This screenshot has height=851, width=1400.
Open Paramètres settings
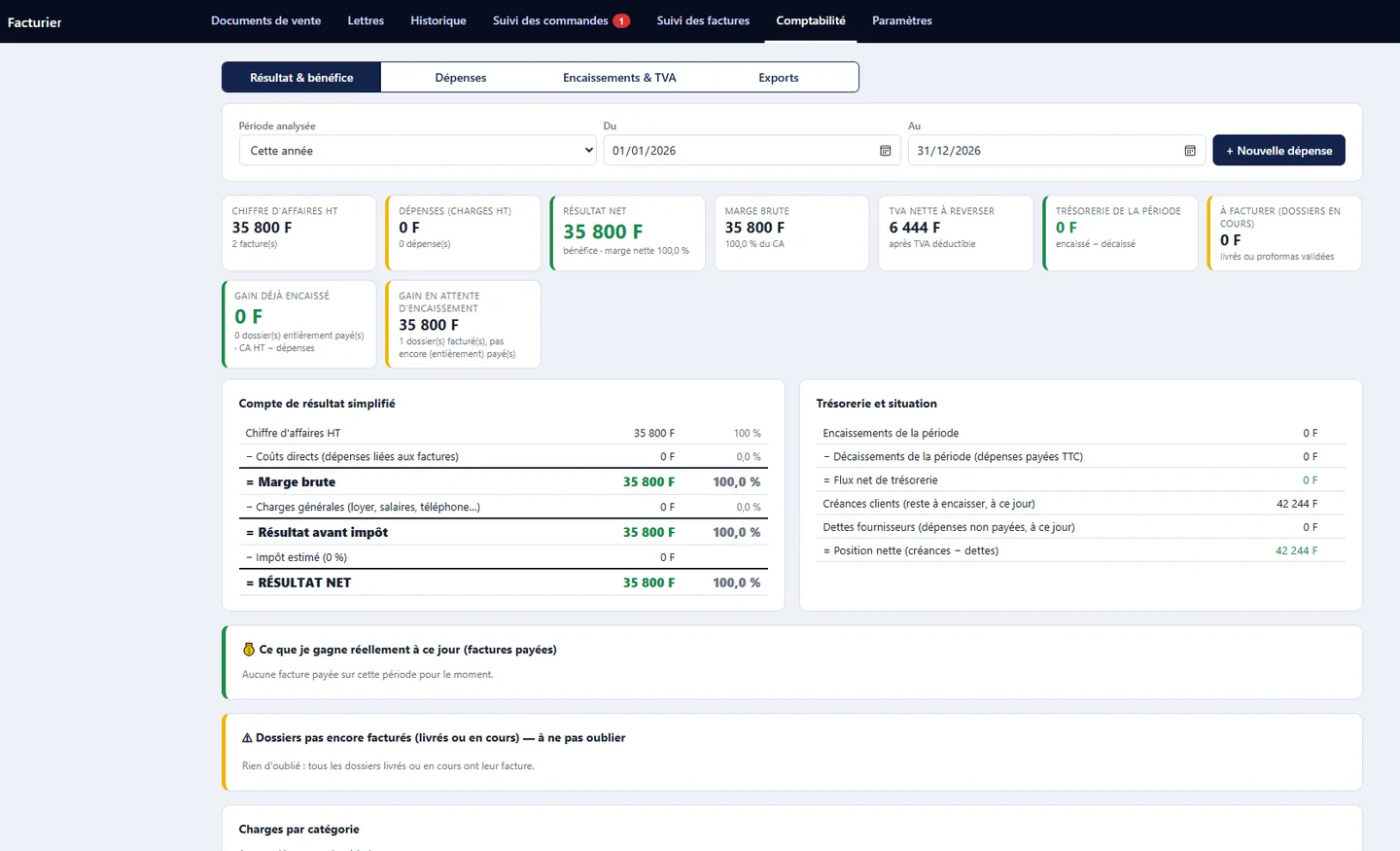tap(902, 20)
